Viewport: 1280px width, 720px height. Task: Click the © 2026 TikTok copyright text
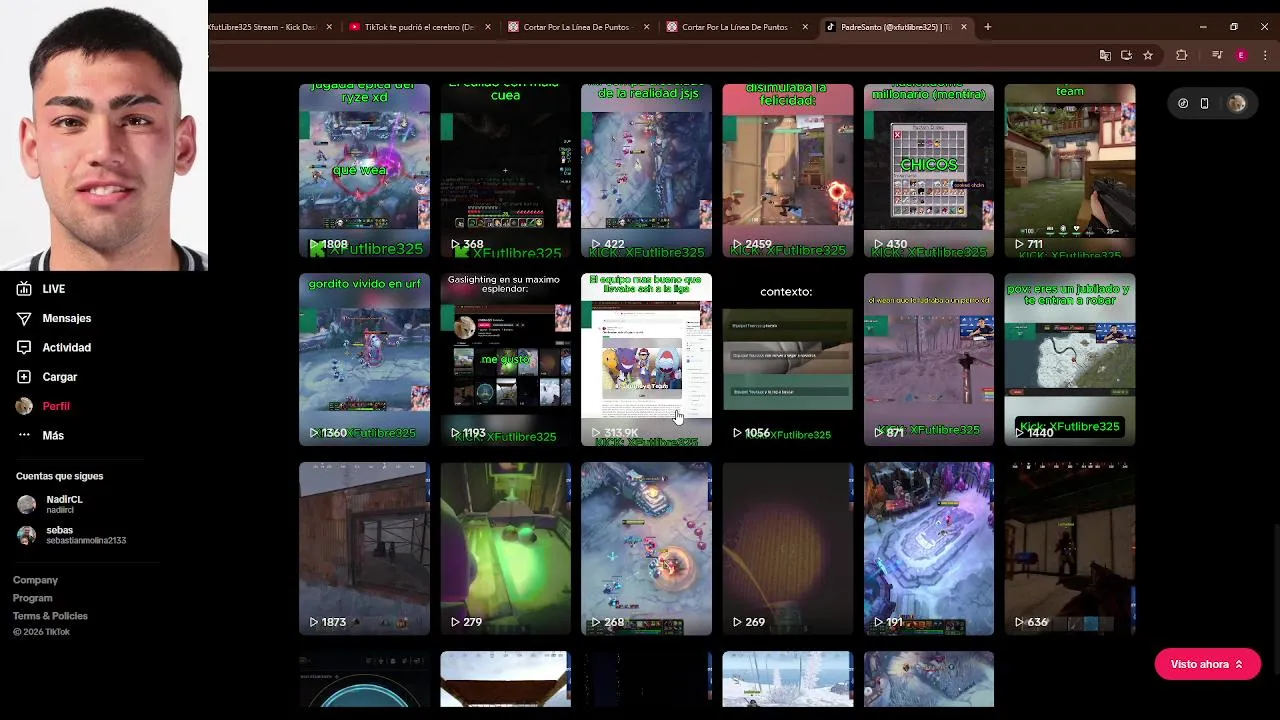click(x=41, y=632)
